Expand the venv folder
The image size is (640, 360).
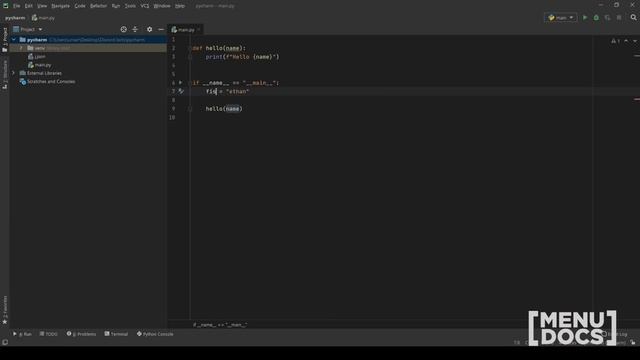(x=21, y=48)
